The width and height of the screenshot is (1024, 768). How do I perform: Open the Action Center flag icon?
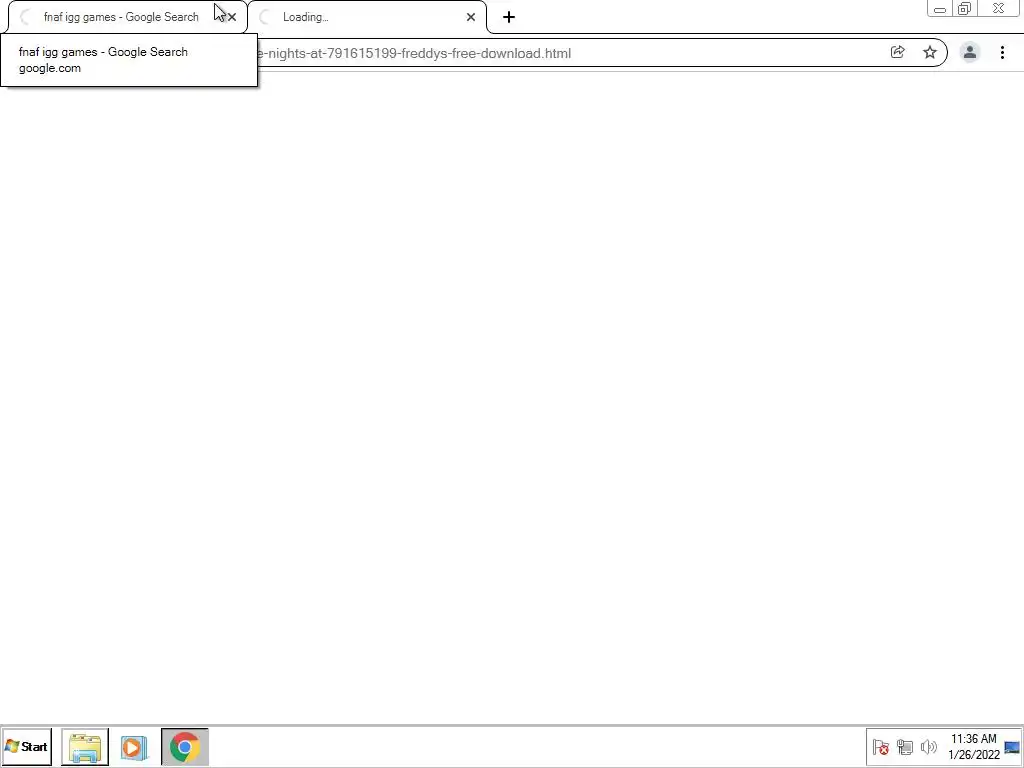click(x=880, y=746)
